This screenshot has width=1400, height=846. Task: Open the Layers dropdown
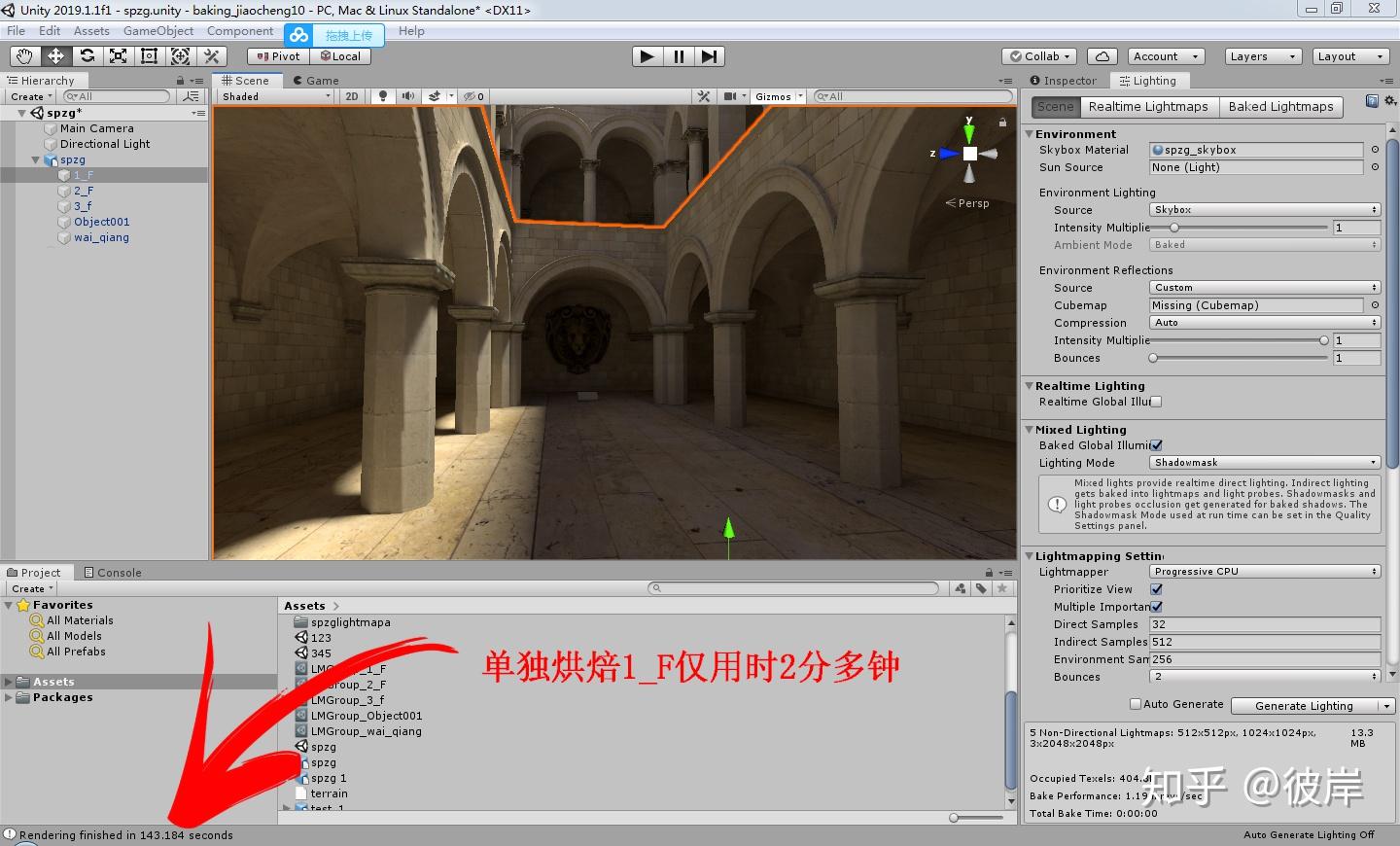coord(1263,56)
